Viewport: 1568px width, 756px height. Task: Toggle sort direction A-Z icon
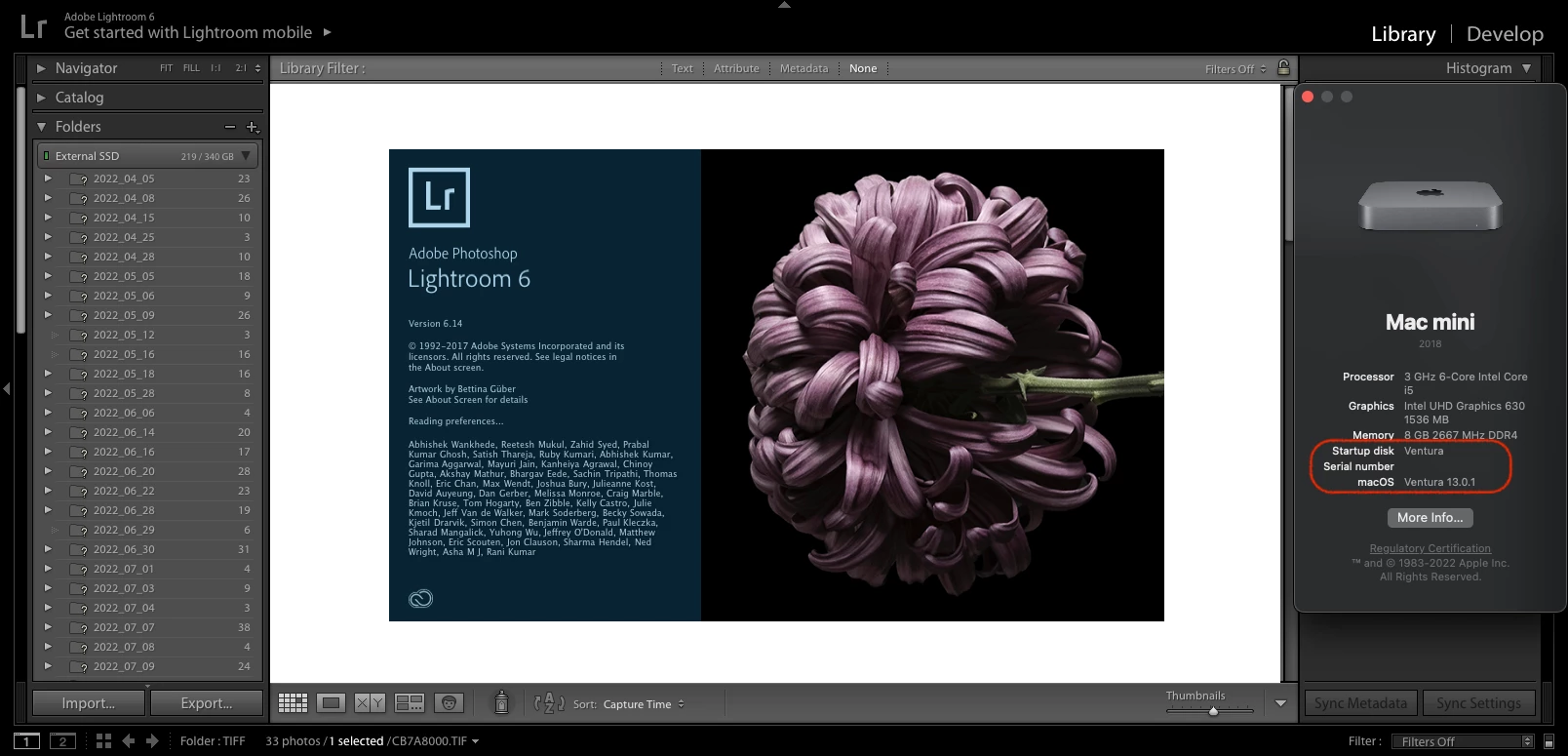[549, 702]
